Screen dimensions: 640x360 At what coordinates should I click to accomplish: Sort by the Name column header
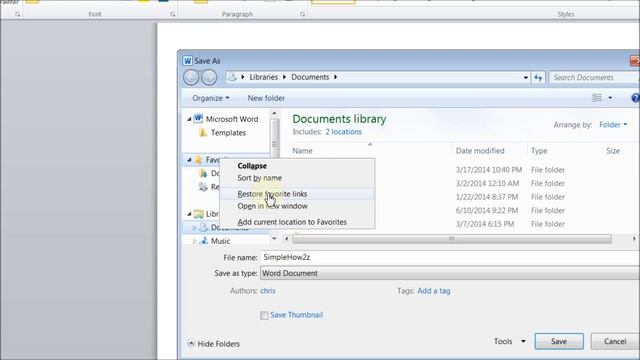pyautogui.click(x=302, y=151)
